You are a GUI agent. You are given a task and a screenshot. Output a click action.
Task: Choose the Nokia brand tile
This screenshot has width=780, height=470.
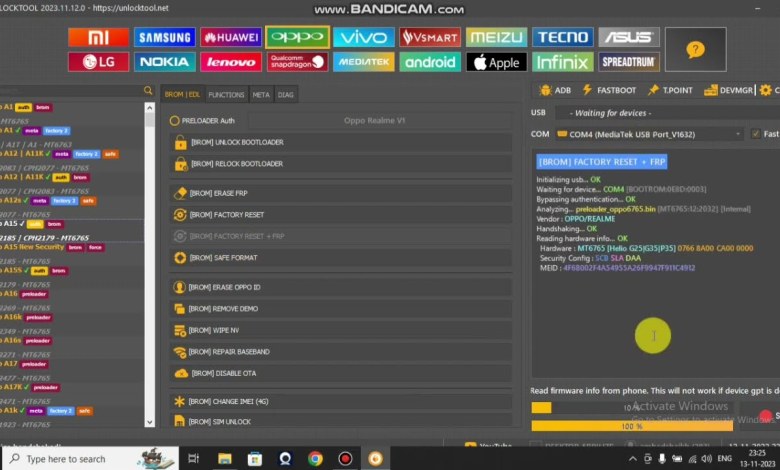(165, 62)
